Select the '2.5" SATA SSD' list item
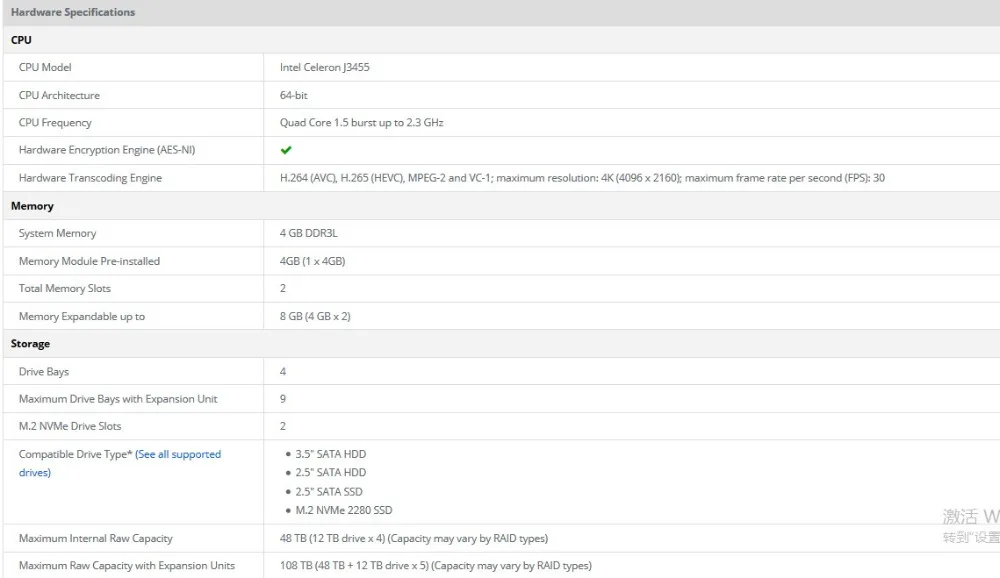1000x578 pixels. 328,492
